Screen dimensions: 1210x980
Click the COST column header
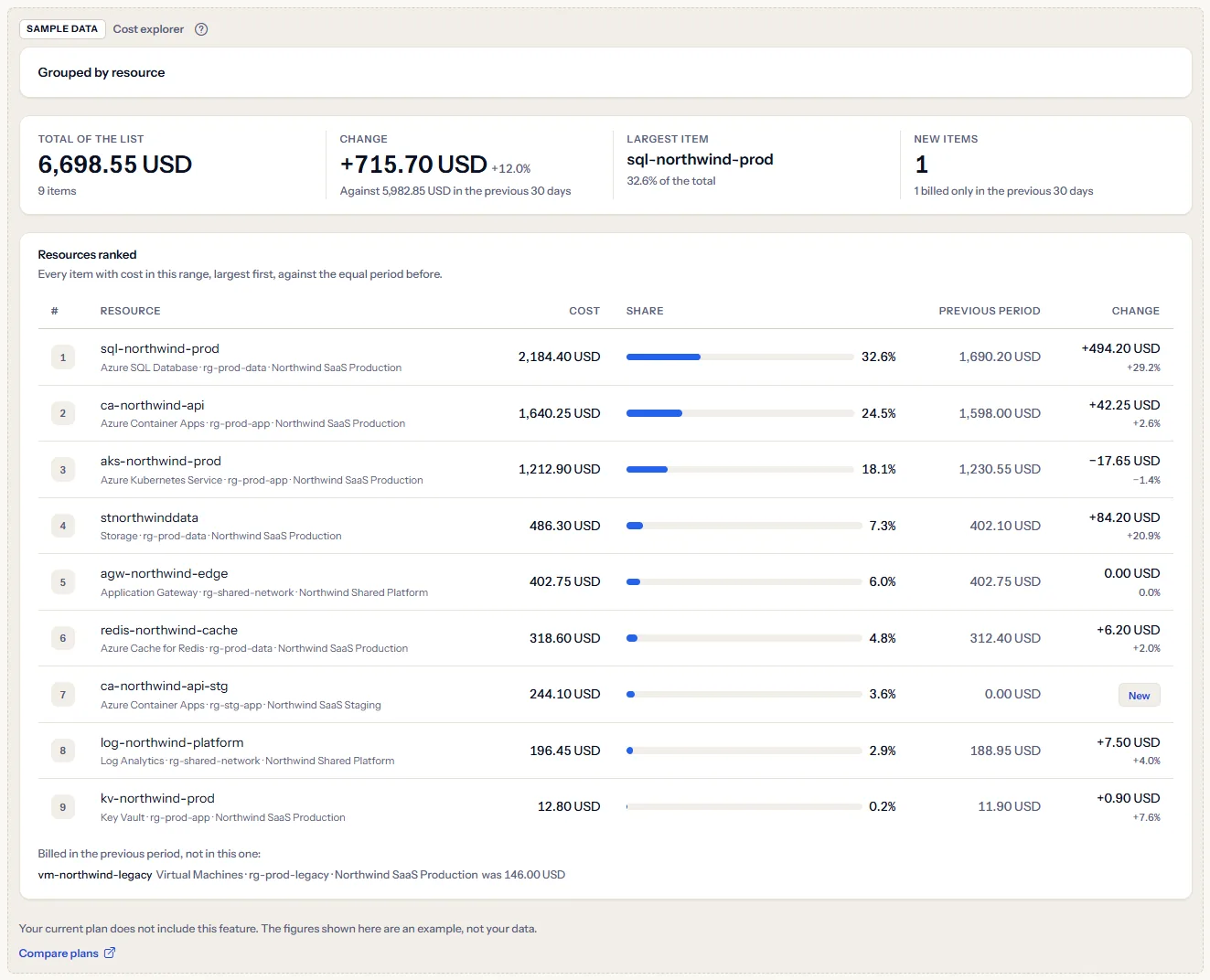coord(584,311)
